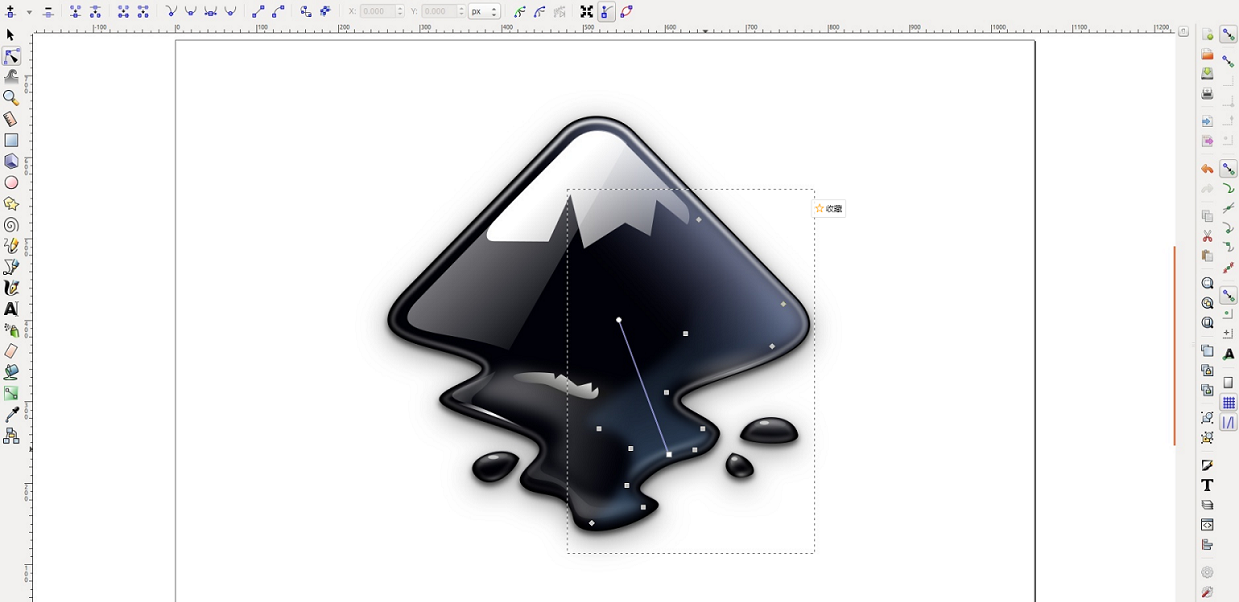Screen dimensions: 1239x602
Task: Select the Connector diagram tool
Action: [x=11, y=436]
